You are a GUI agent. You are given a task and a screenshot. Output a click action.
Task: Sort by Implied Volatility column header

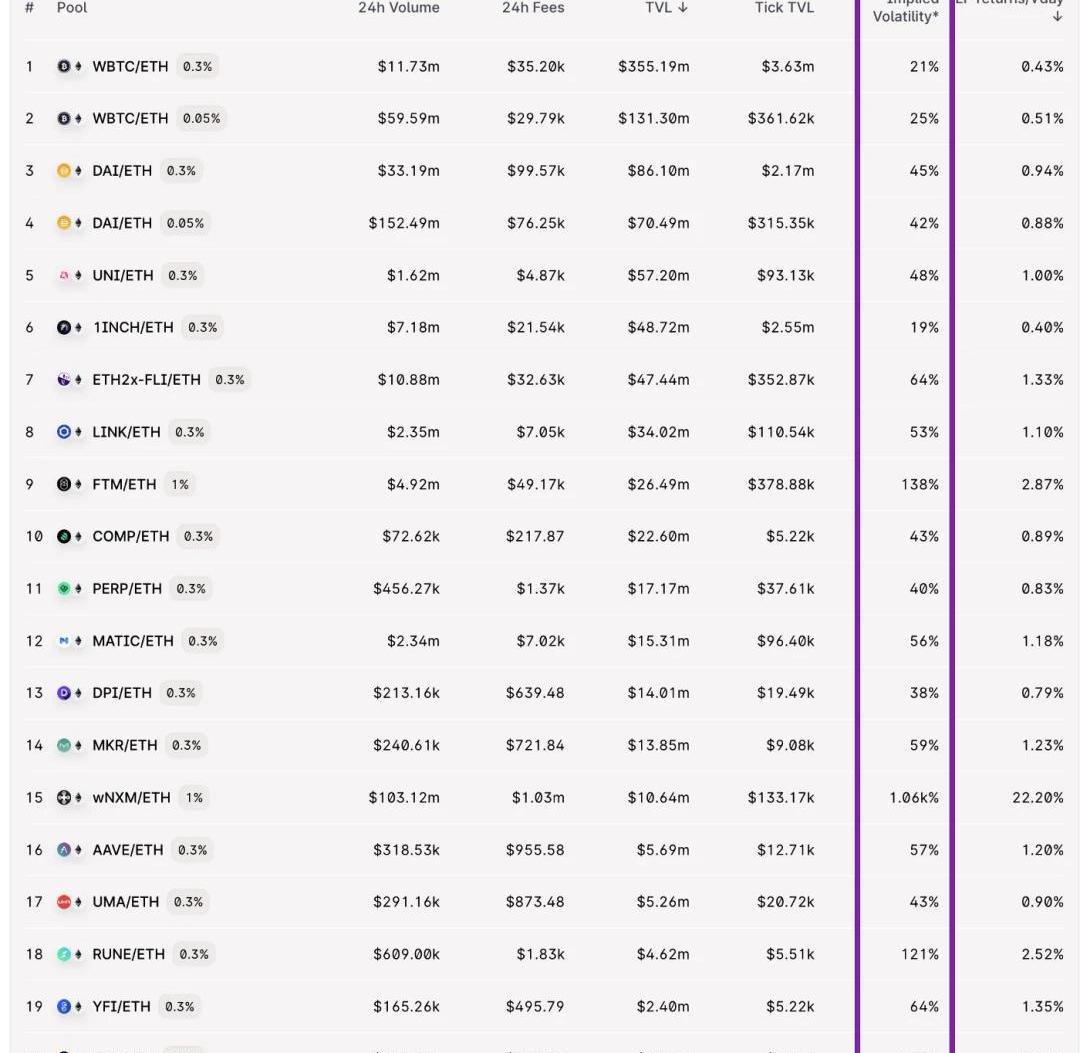(905, 14)
